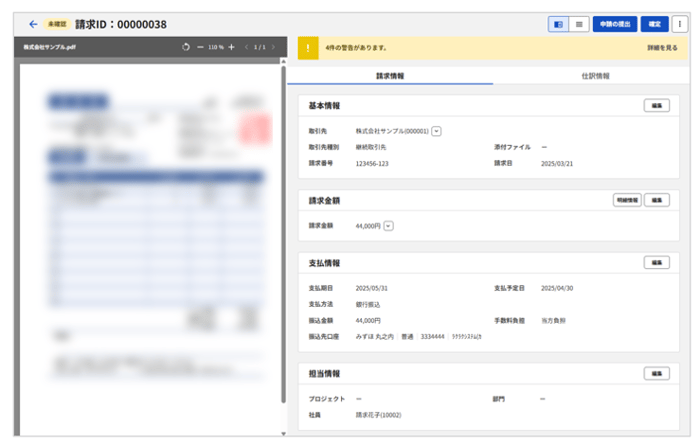
Task: Open the three-dot more options menu
Action: [679, 23]
